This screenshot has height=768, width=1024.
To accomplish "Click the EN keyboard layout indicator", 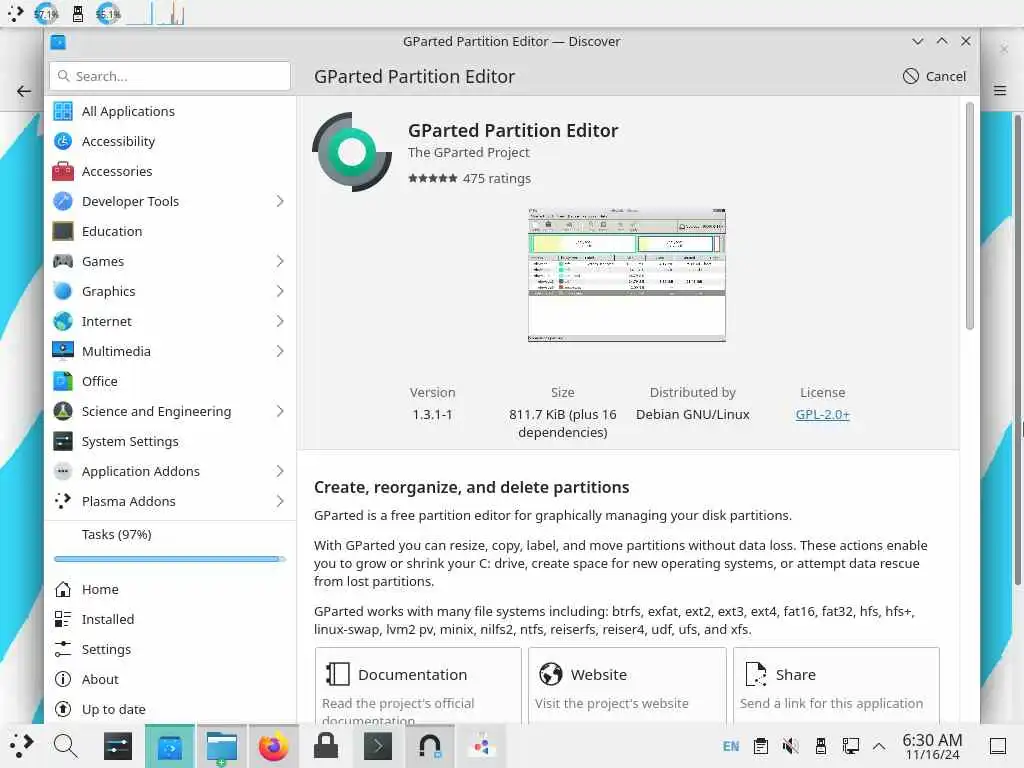I will [731, 746].
